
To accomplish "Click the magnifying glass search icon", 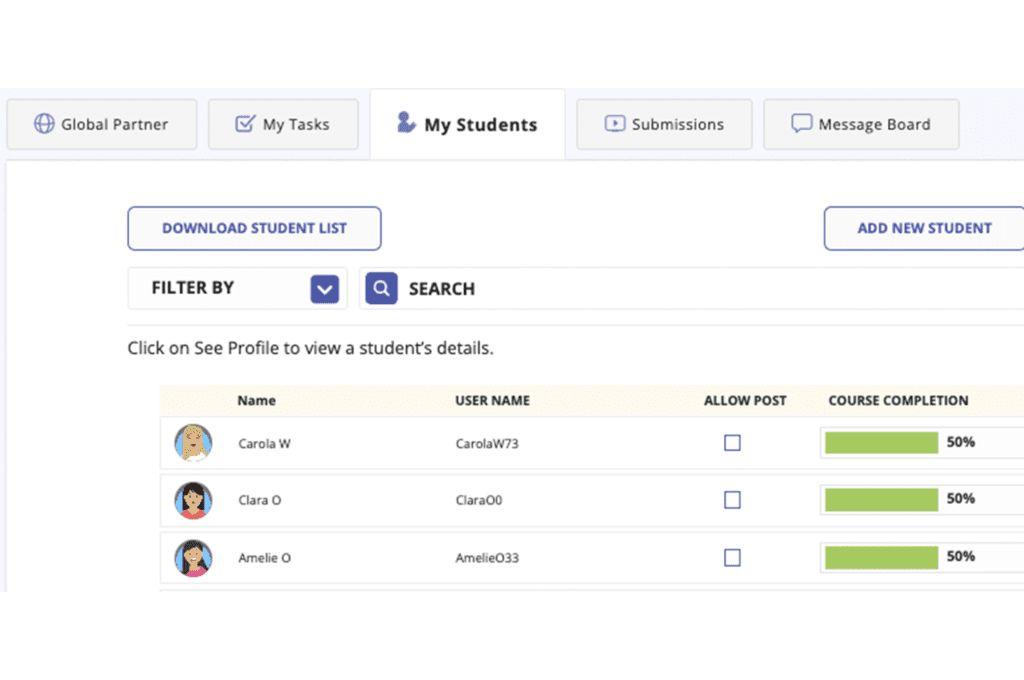I will [381, 288].
